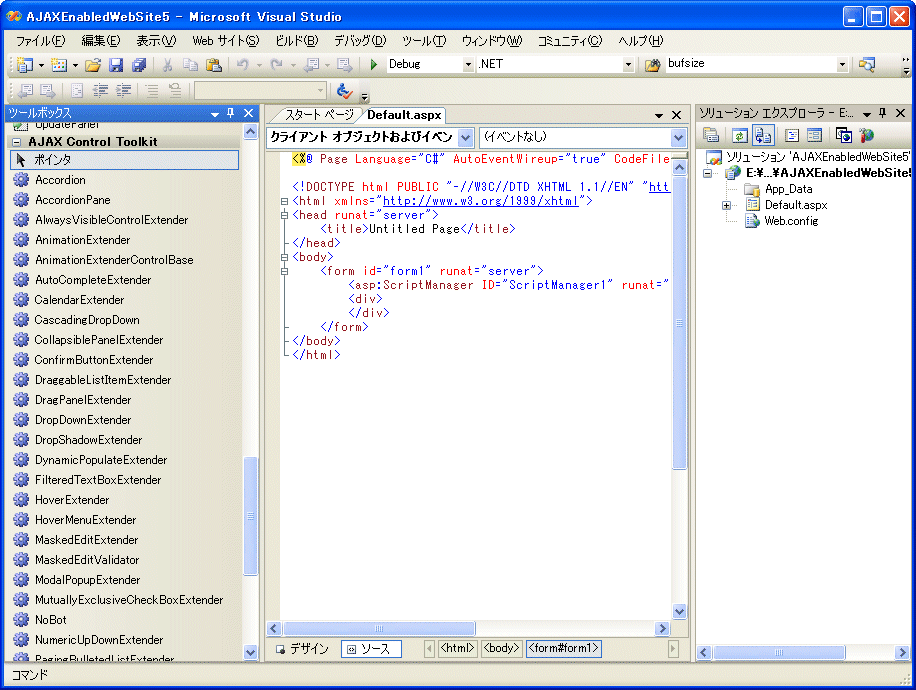Switch to ソース view

coord(371,649)
